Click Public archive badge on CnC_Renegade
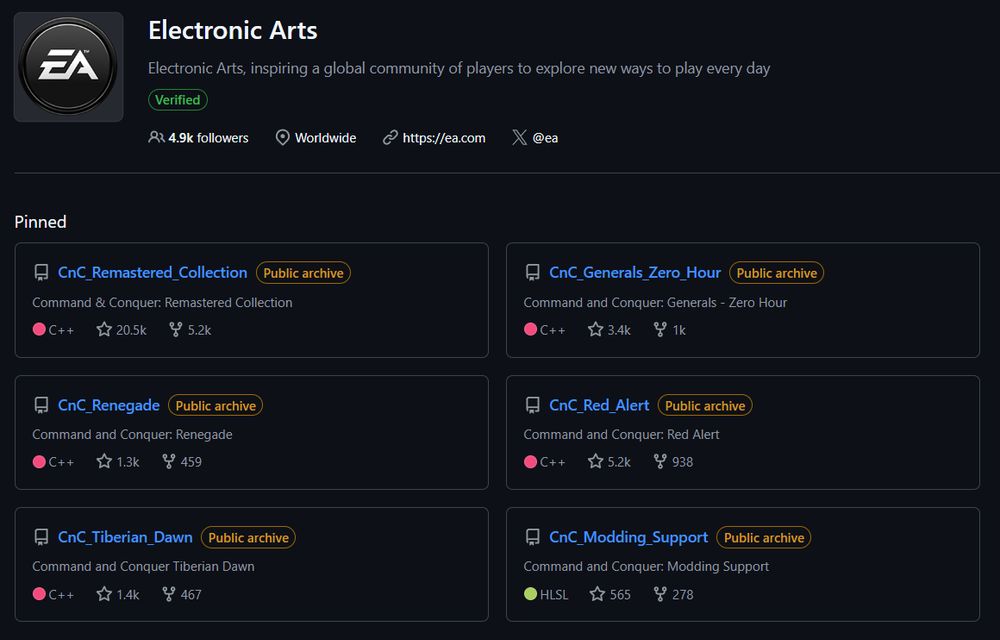Viewport: 1000px width, 640px height. click(x=216, y=405)
